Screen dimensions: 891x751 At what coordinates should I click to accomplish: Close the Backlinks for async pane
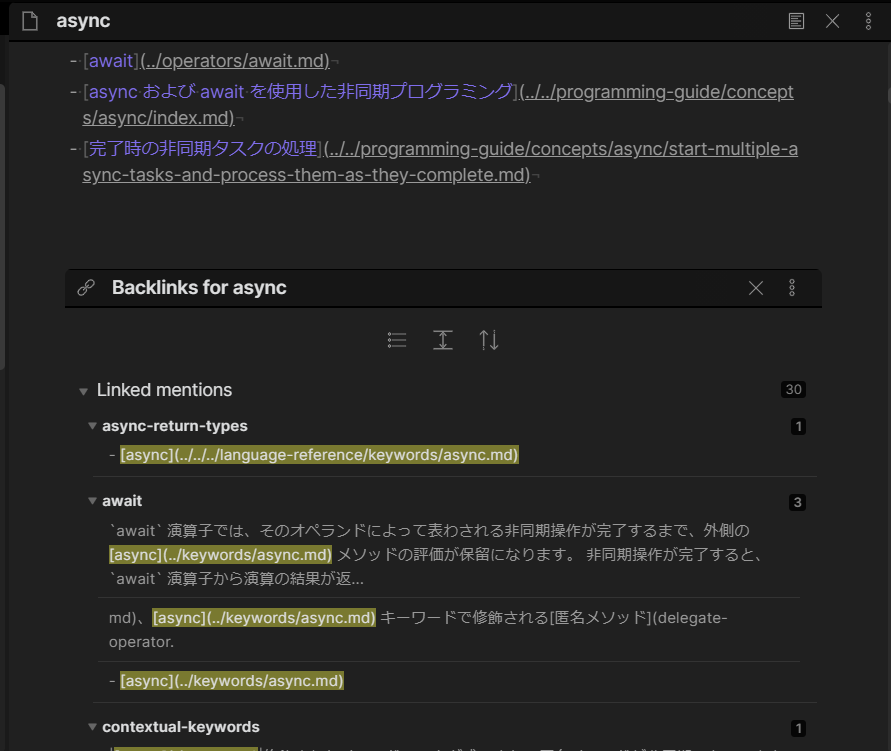coord(756,288)
